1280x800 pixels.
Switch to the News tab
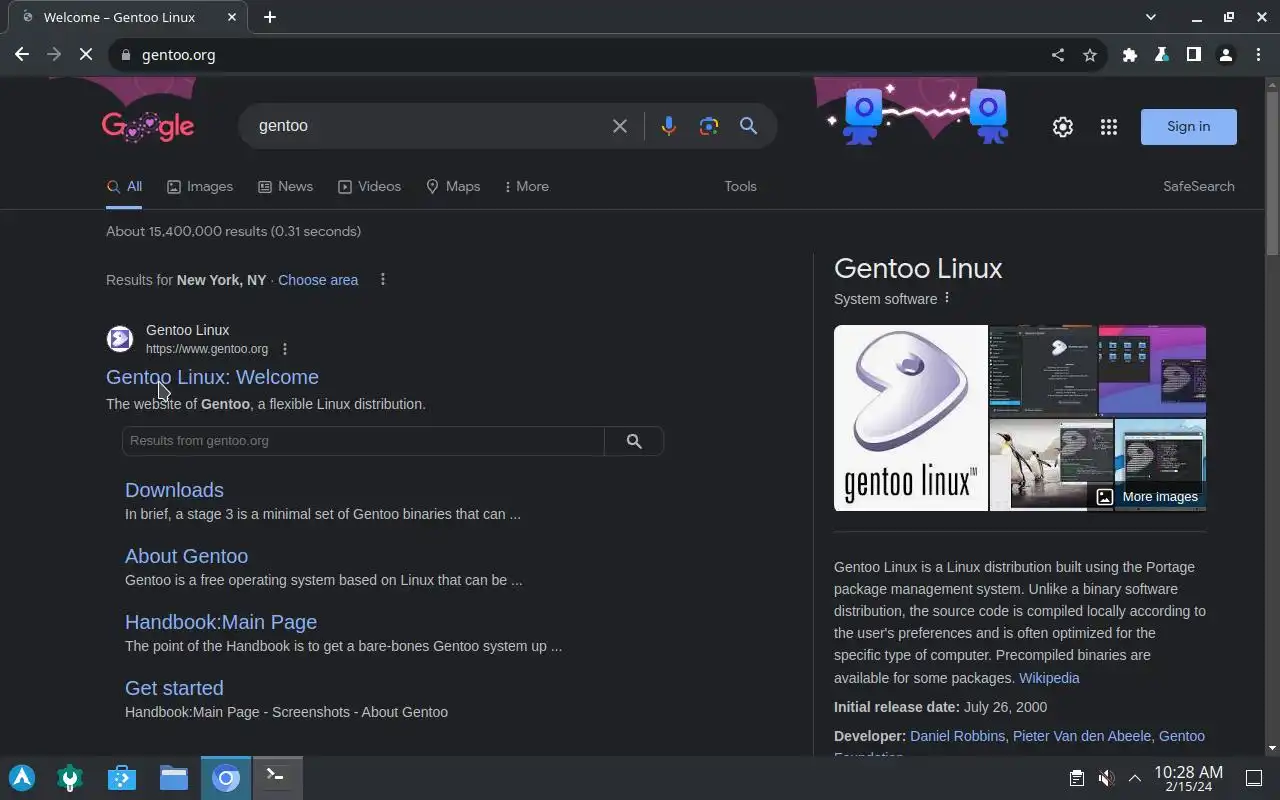286,187
